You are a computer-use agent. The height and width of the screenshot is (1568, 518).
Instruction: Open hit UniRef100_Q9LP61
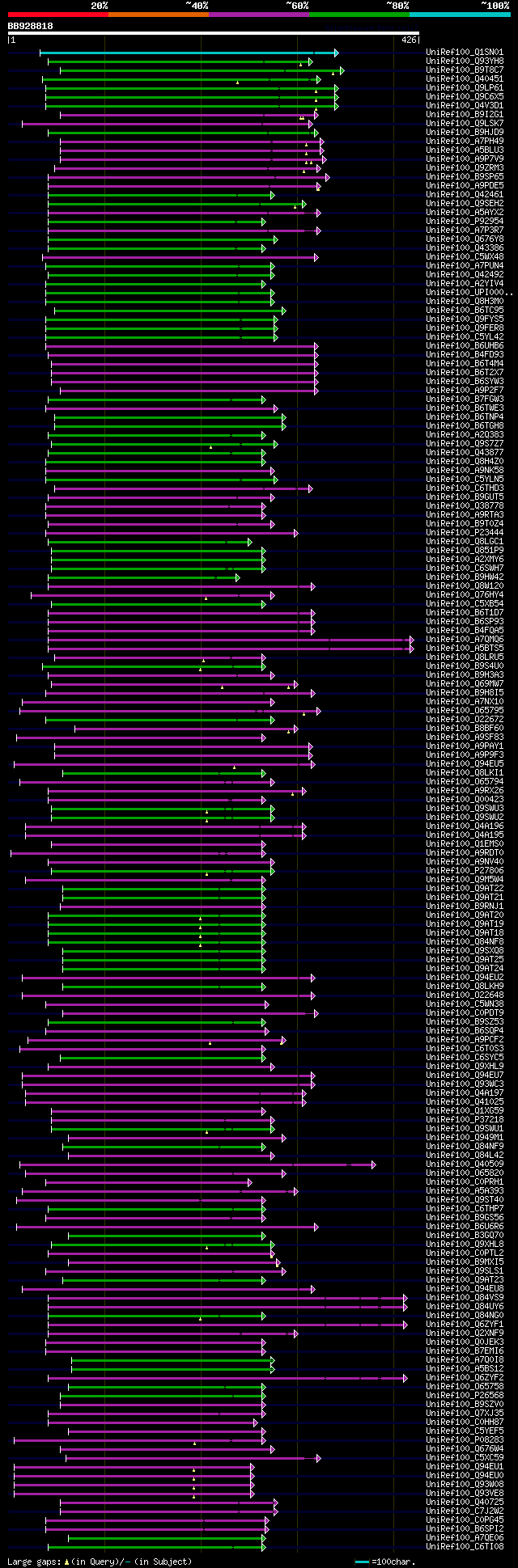click(x=465, y=88)
